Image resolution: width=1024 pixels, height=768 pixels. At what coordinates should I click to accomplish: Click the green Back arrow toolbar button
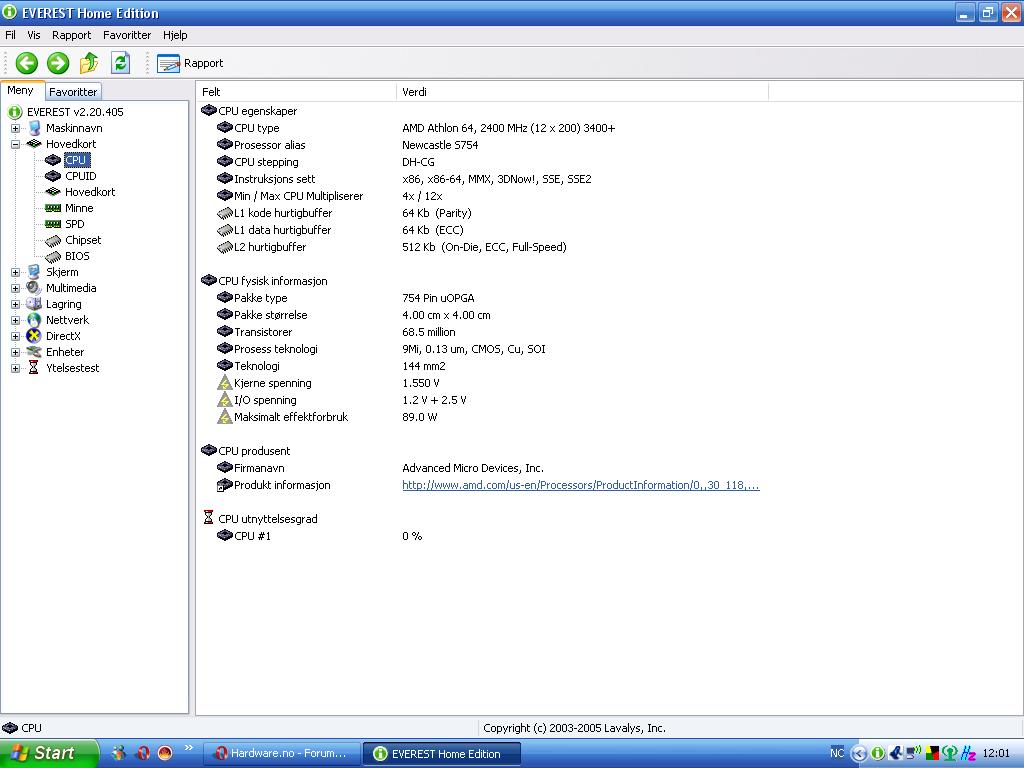tap(27, 63)
